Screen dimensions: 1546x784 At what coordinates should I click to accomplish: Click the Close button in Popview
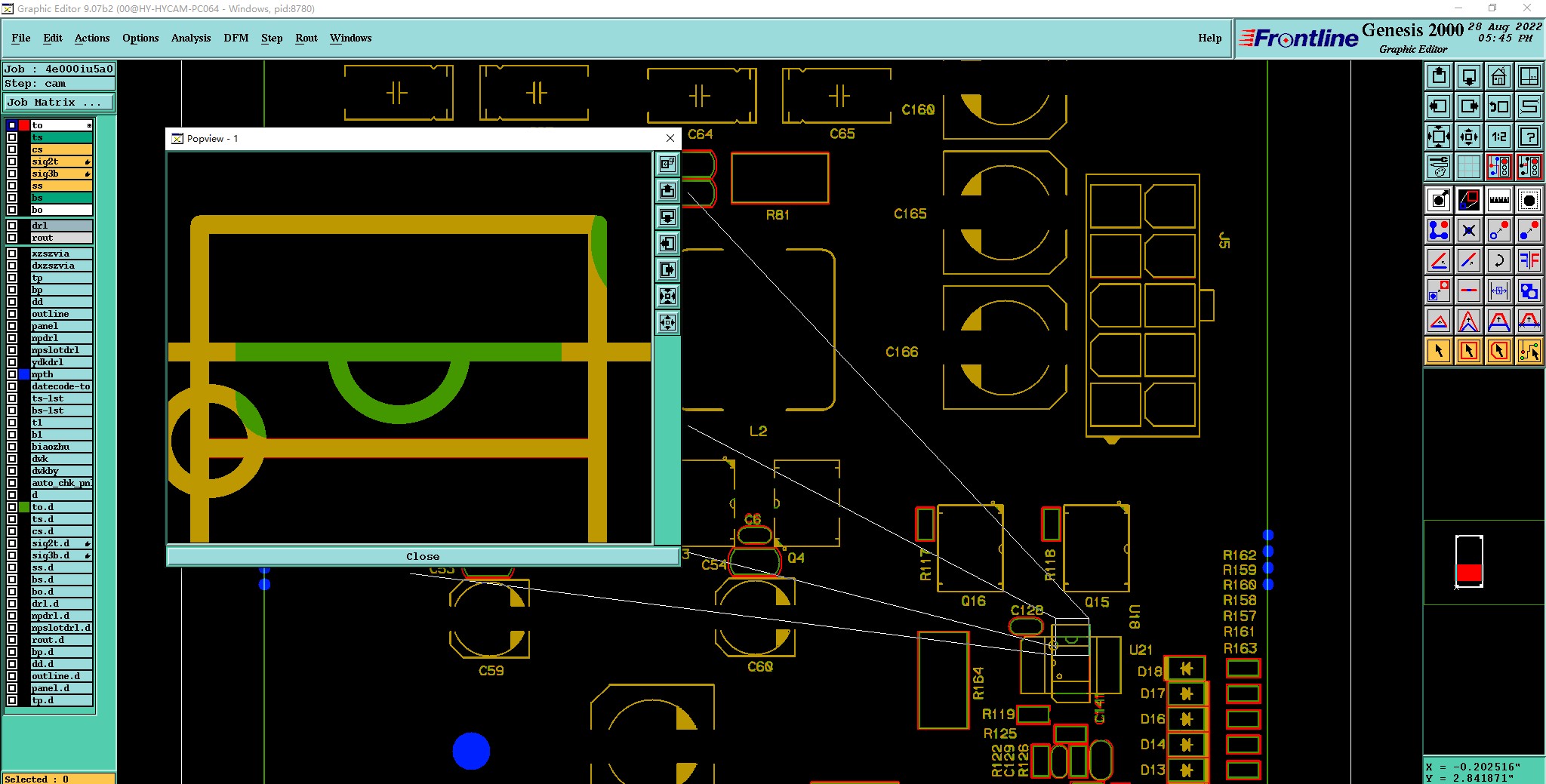tap(423, 556)
